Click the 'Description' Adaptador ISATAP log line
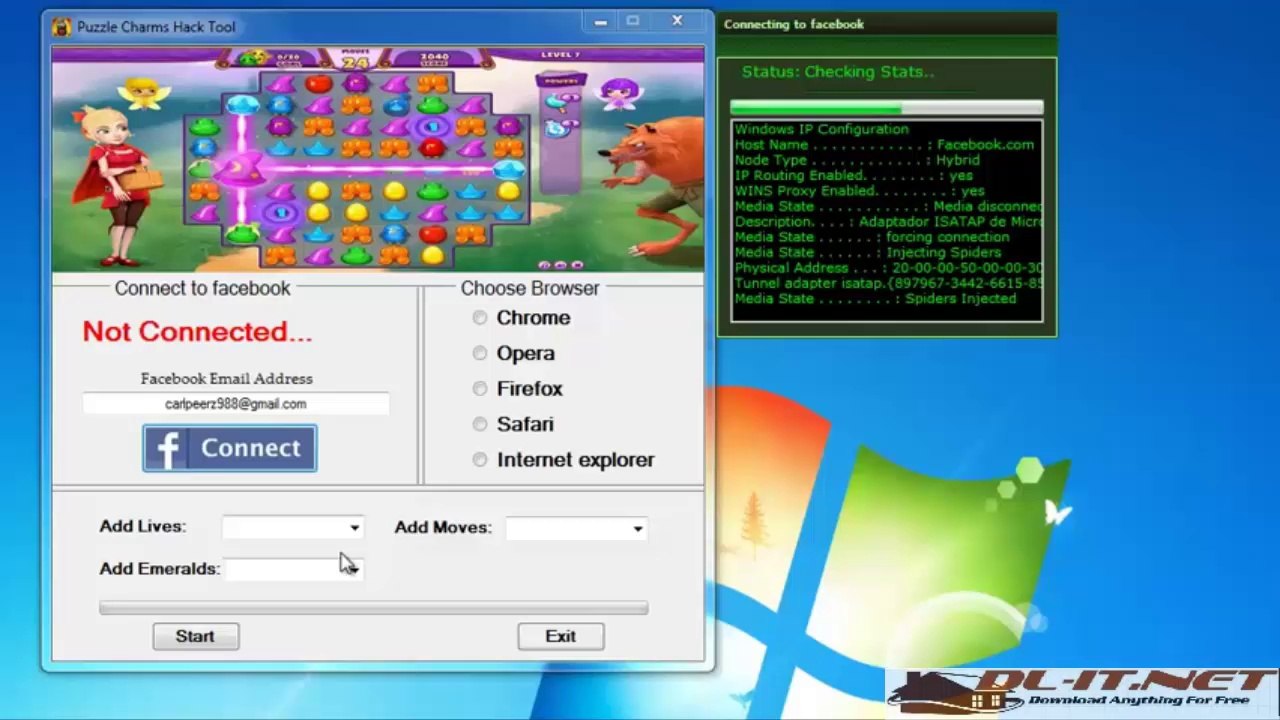Screen dimensions: 1280x720 pos(888,222)
